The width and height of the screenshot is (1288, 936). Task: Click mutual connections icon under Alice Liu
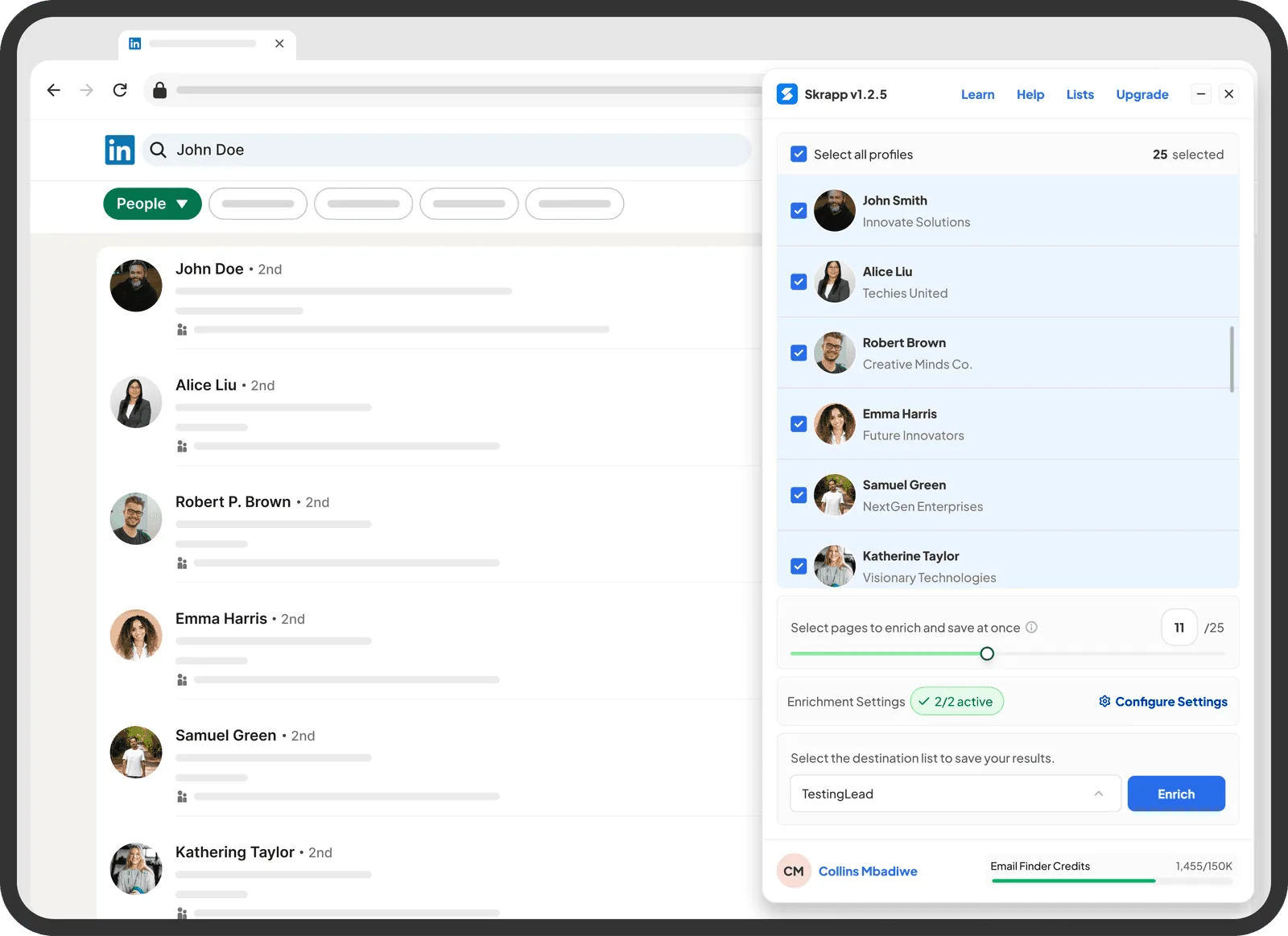pyautogui.click(x=182, y=447)
